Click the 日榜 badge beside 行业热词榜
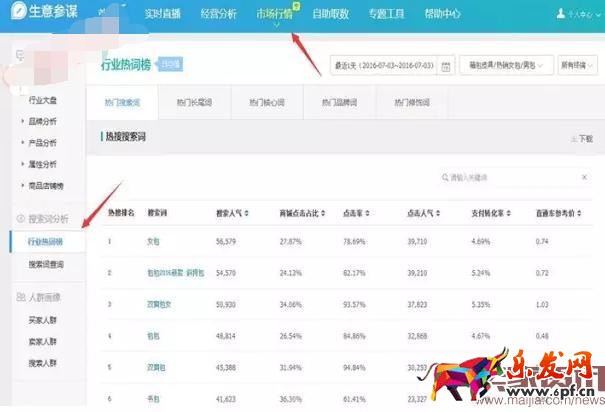The width and height of the screenshot is (605, 412). click(x=171, y=64)
